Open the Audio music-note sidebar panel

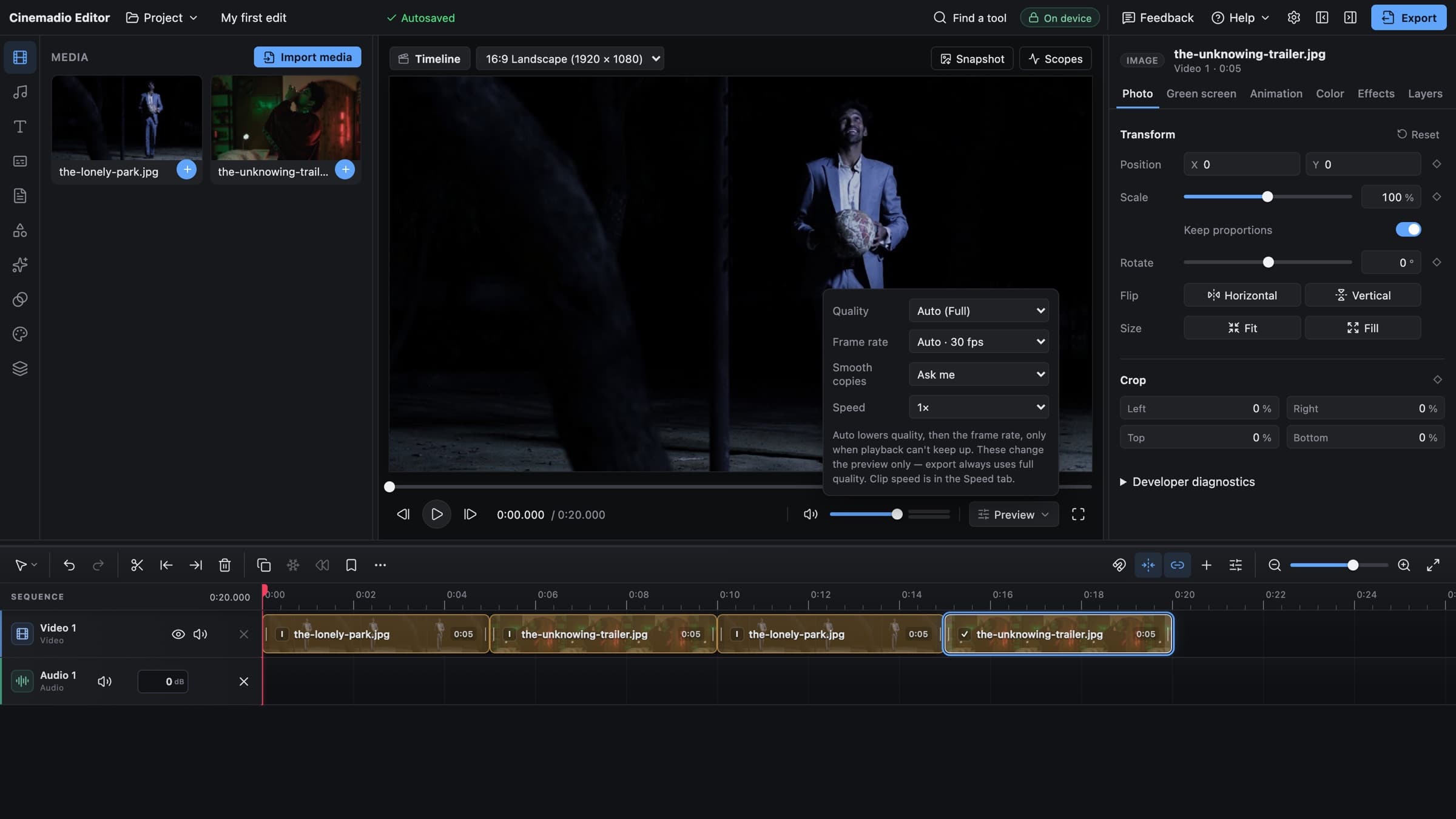click(20, 92)
